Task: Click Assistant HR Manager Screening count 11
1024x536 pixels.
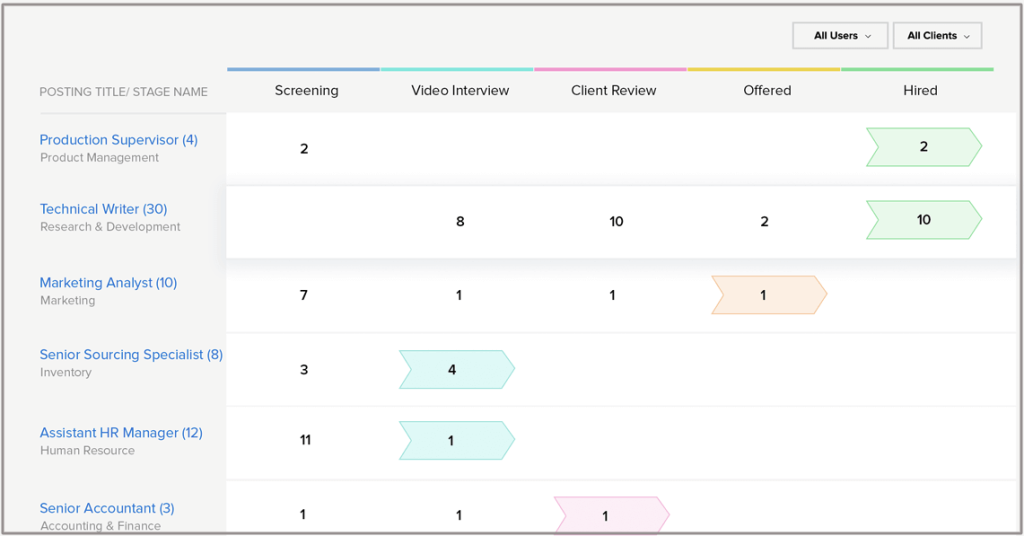Action: tap(305, 440)
